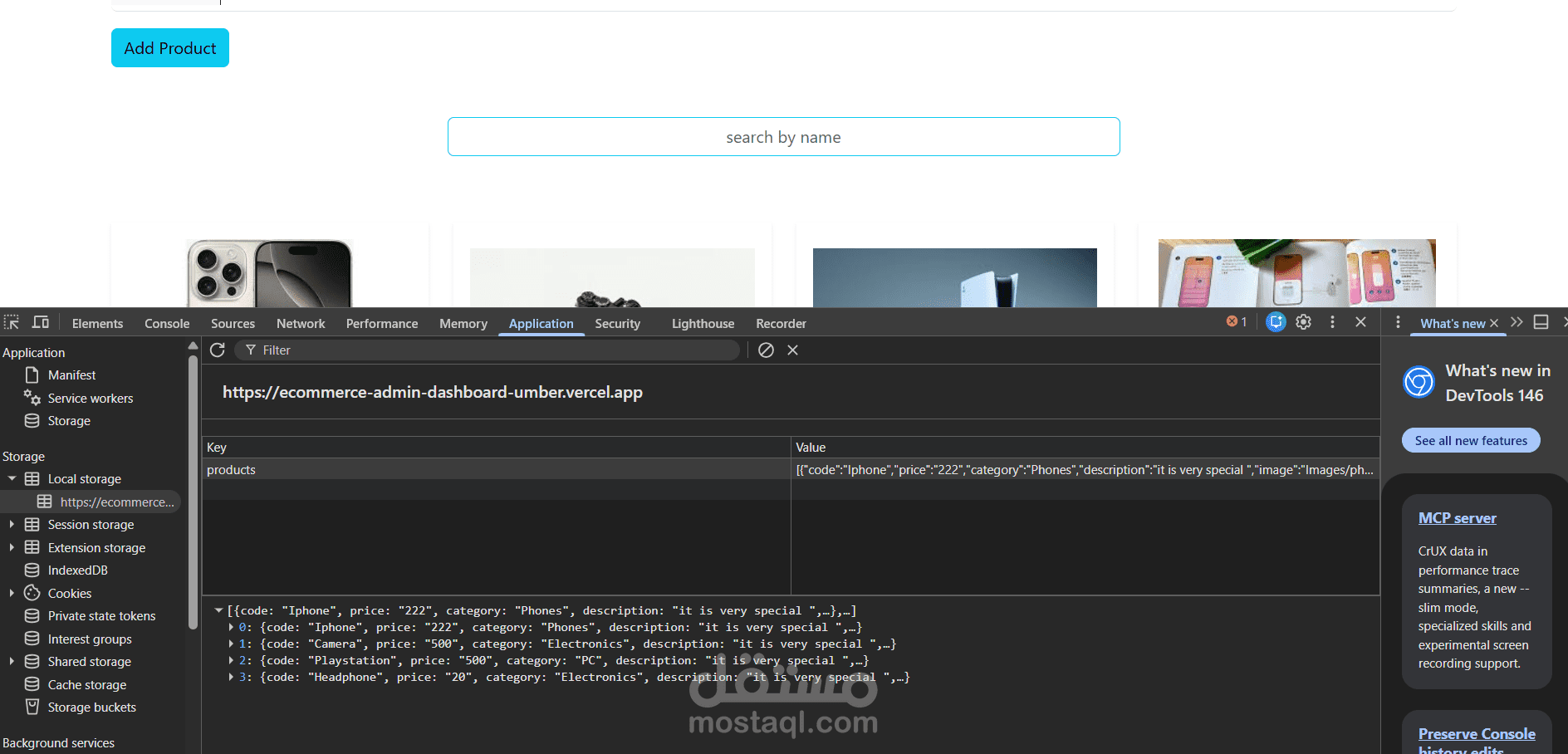Switch to the Lighthouse tab
This screenshot has width=1568, height=754.
point(703,324)
